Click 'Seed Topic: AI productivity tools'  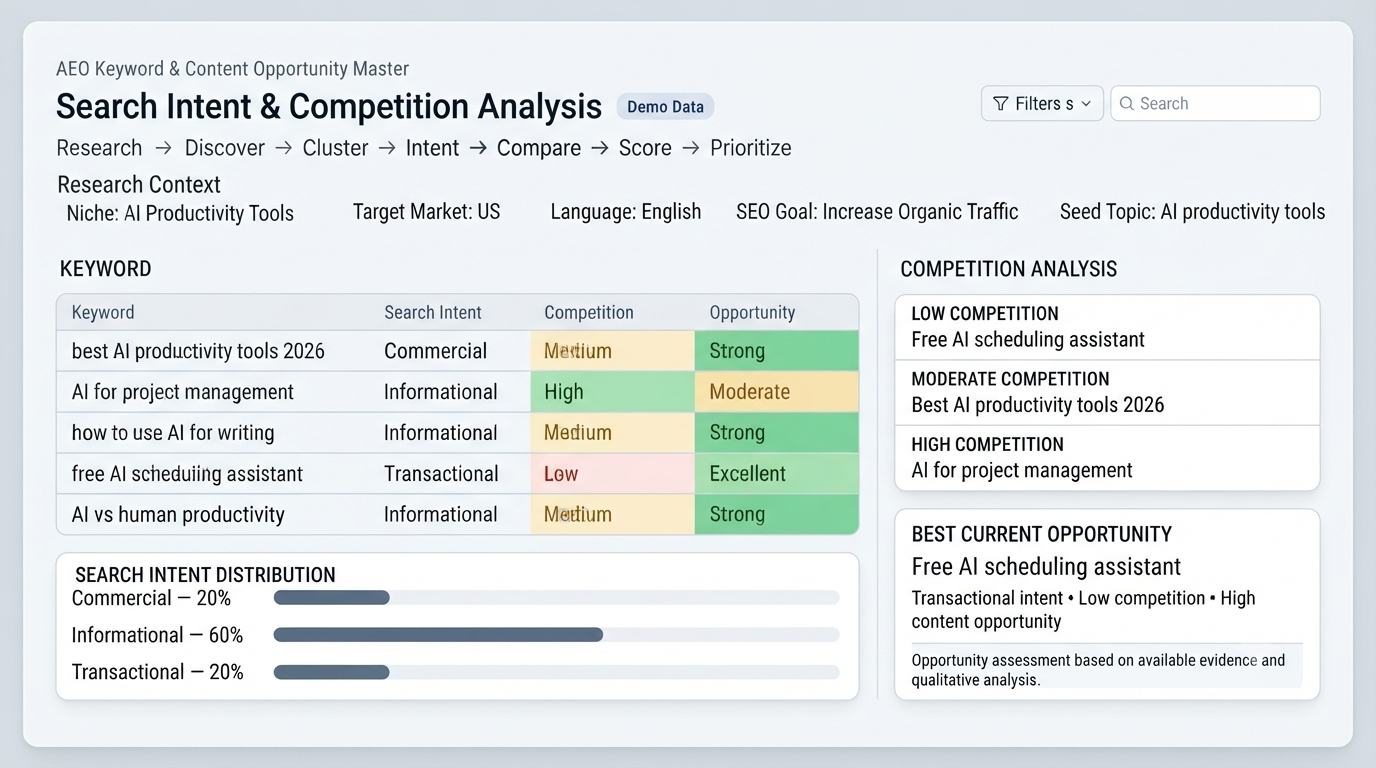click(x=1192, y=212)
